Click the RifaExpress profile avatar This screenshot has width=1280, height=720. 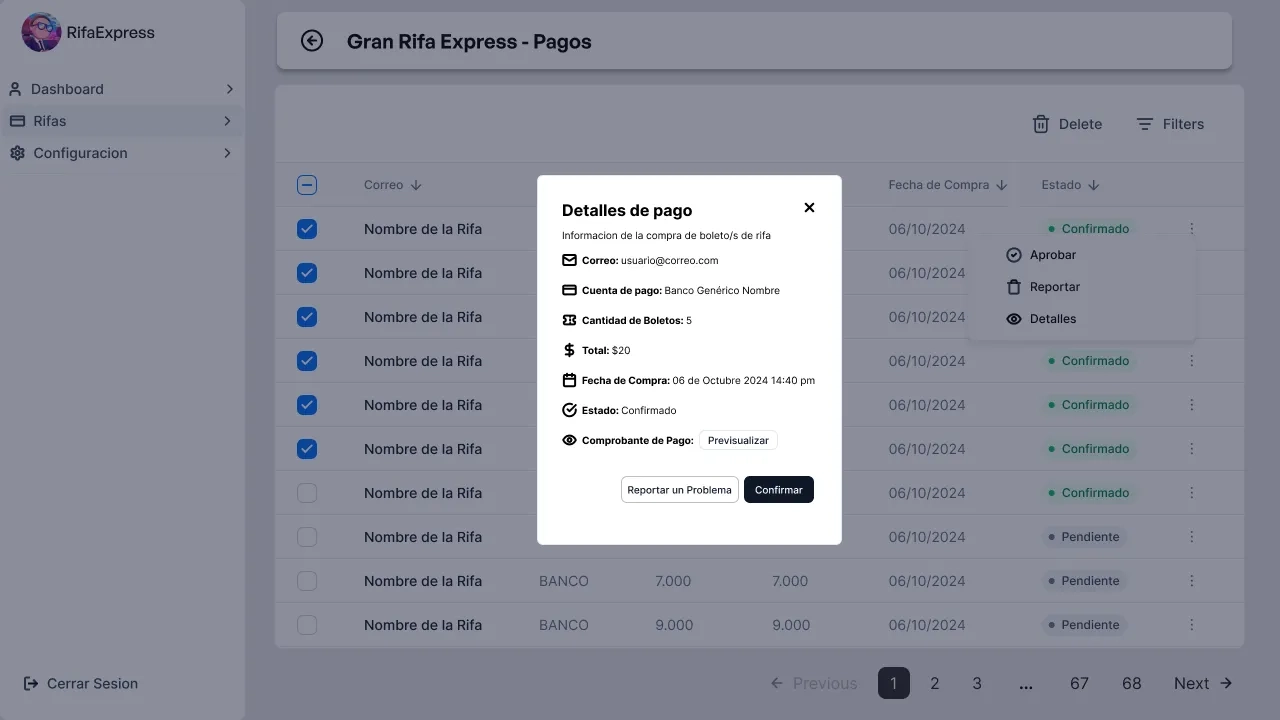pos(40,32)
